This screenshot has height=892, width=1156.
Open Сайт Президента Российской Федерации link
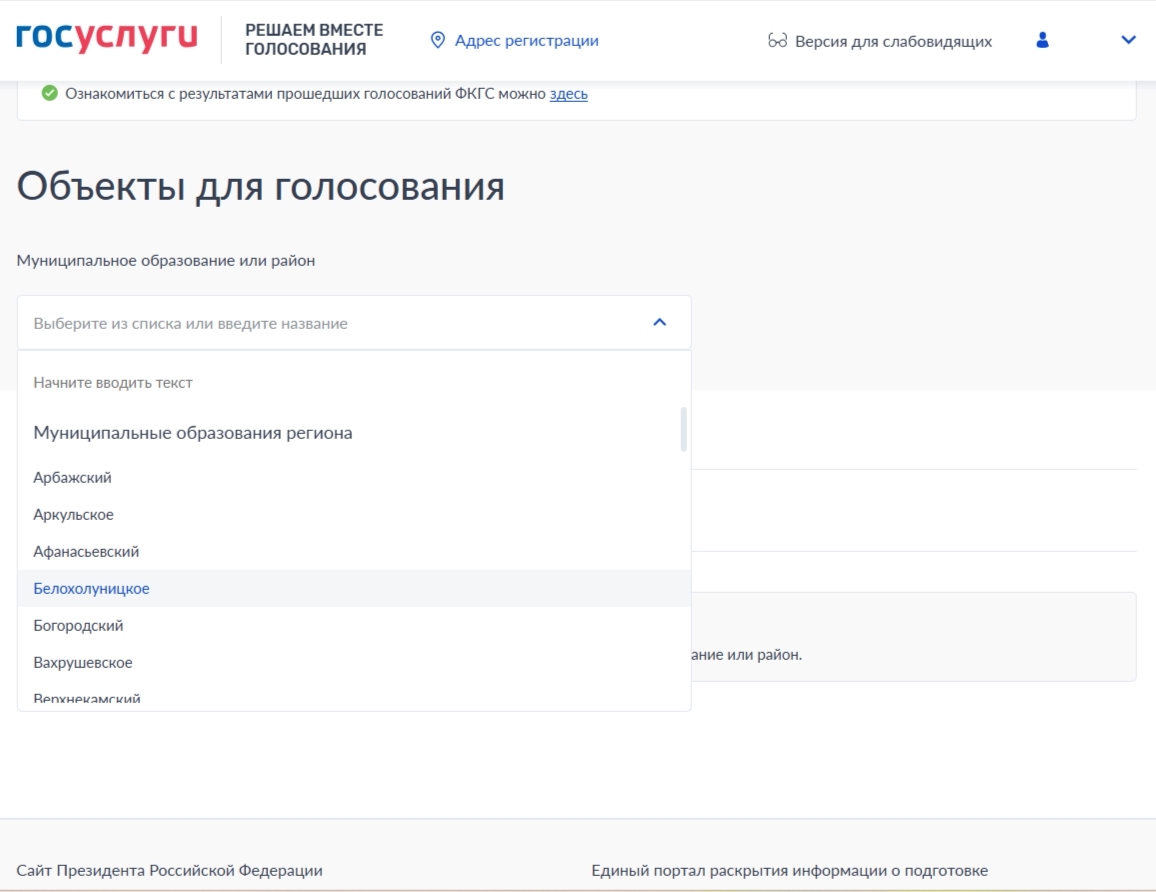[170, 871]
